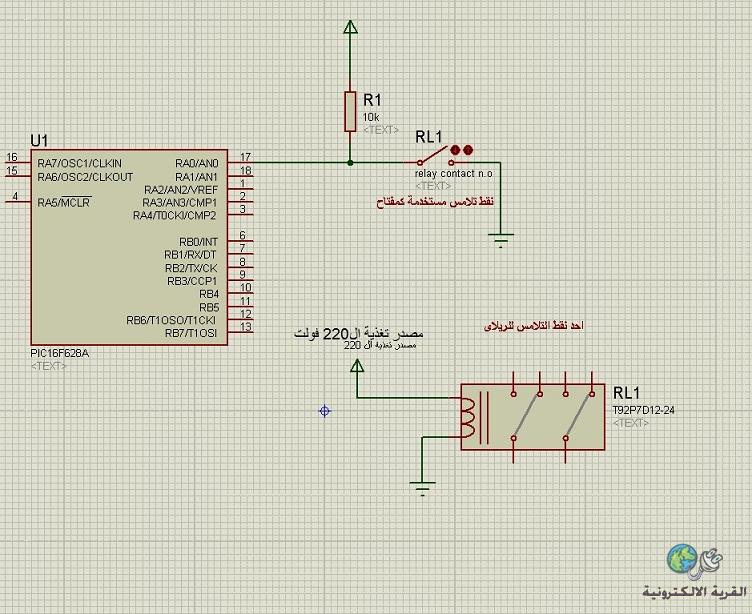Click the RA7/OSC1/CLKIN pin name

coord(80,163)
